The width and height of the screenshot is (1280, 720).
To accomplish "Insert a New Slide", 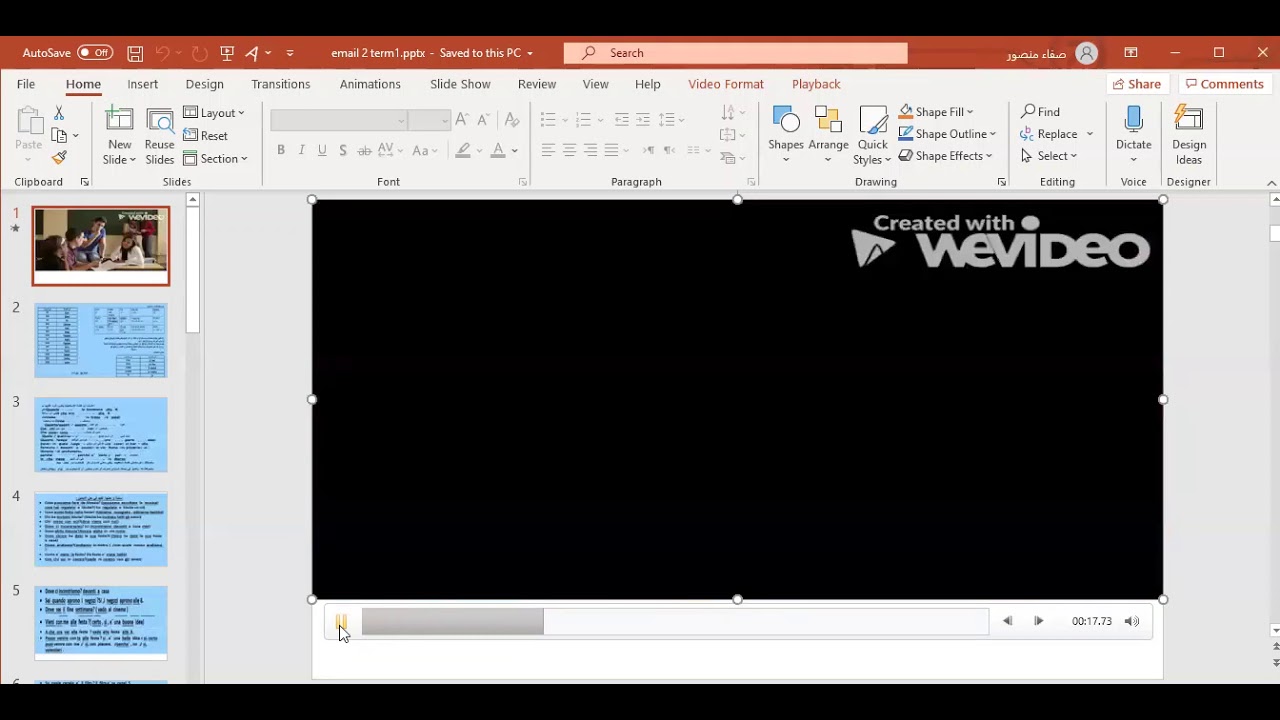I will point(119,136).
